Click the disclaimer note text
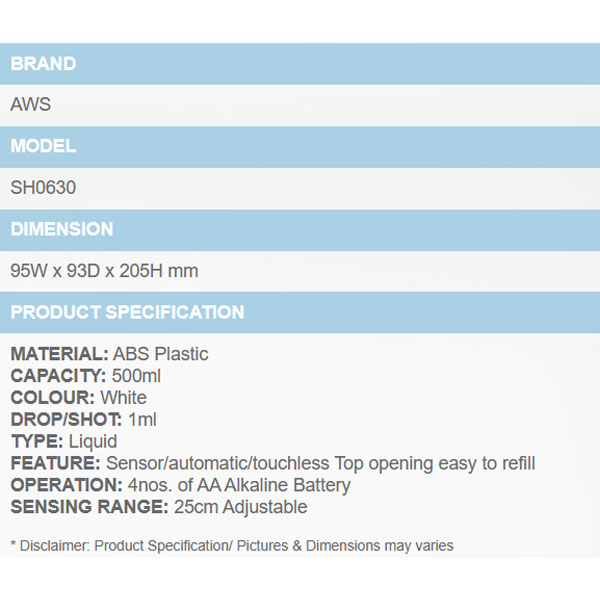600x600 pixels. [232, 546]
